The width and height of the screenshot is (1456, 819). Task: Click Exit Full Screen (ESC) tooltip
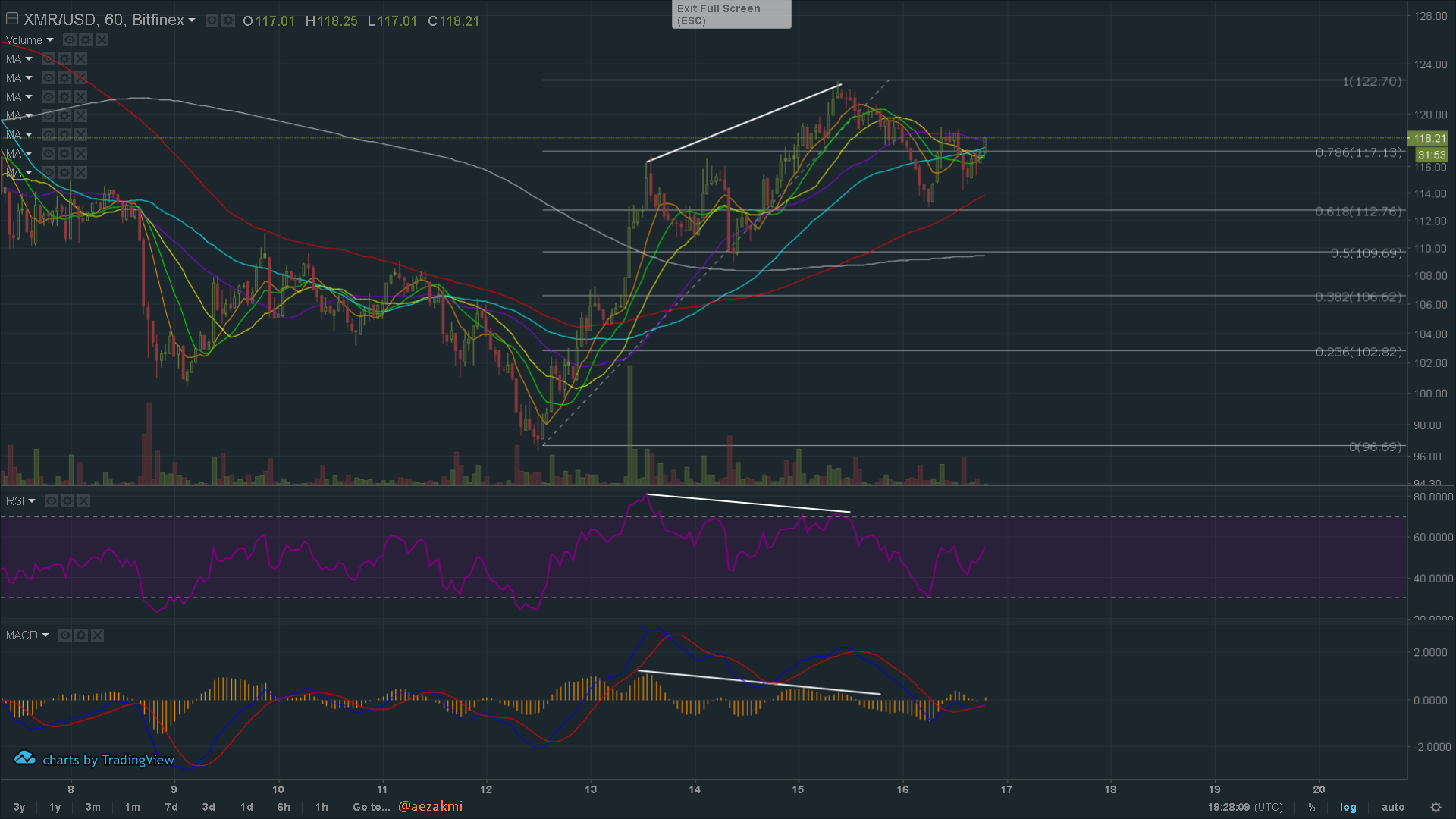(x=731, y=14)
